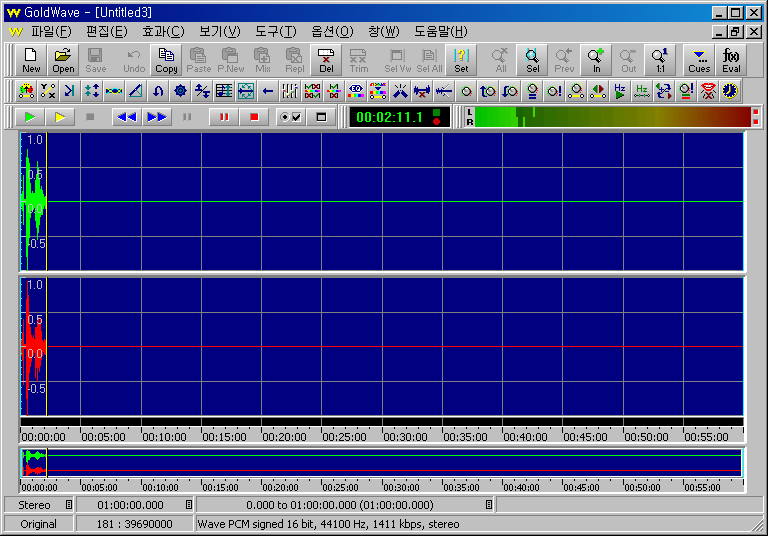768x536 pixels.
Task: Click the Pop/Click burst filter icon
Action: point(400,91)
